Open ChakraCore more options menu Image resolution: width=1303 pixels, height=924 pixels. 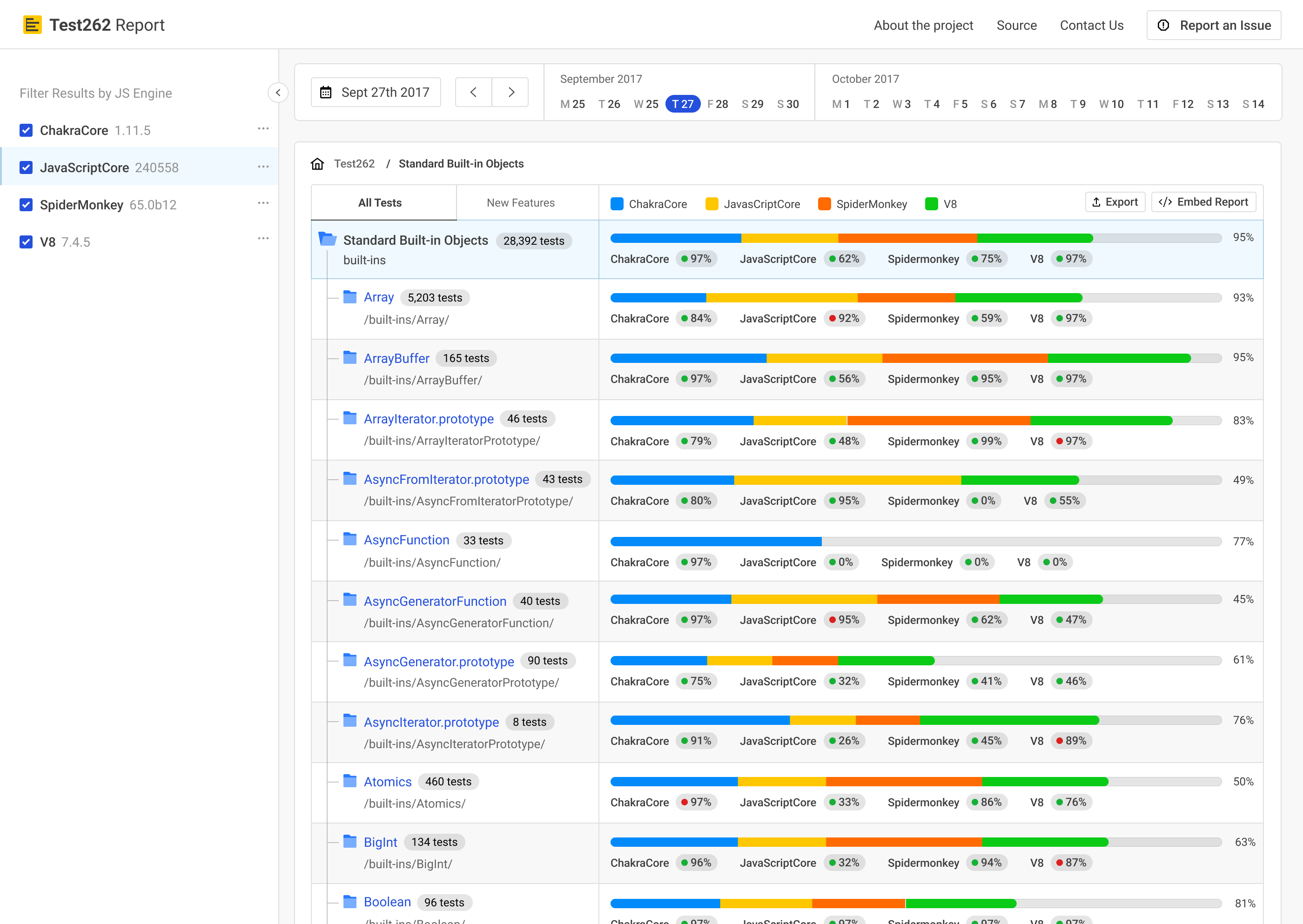click(x=263, y=129)
